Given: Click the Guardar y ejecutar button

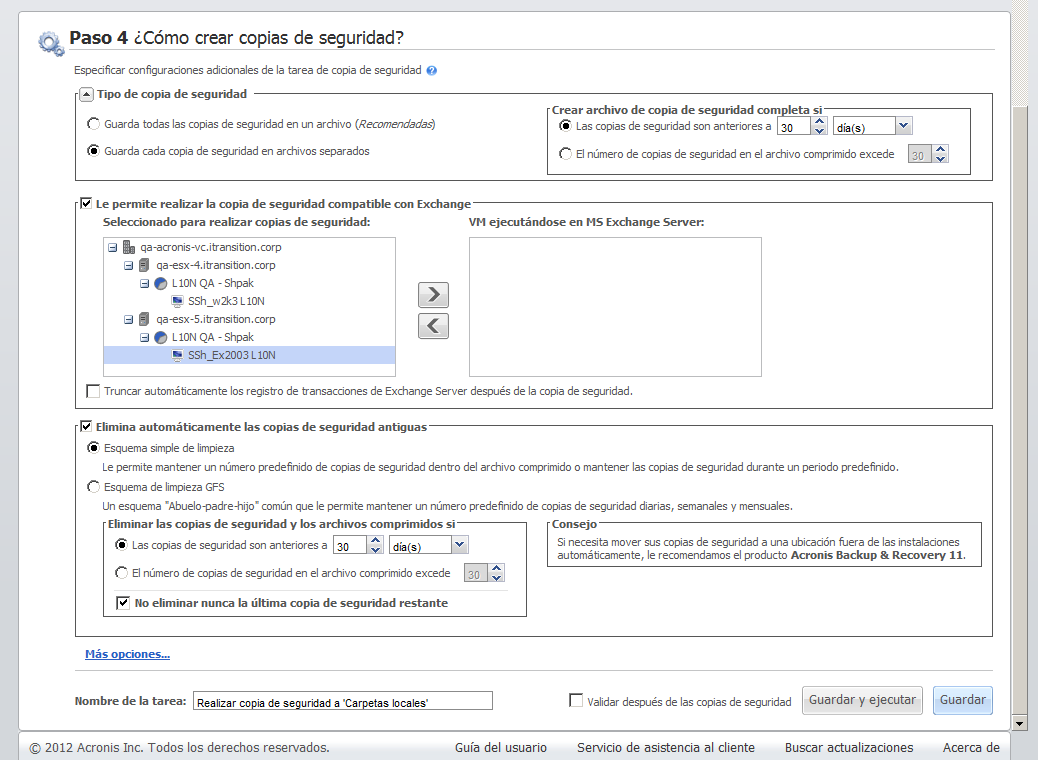Looking at the screenshot, I should (x=862, y=700).
